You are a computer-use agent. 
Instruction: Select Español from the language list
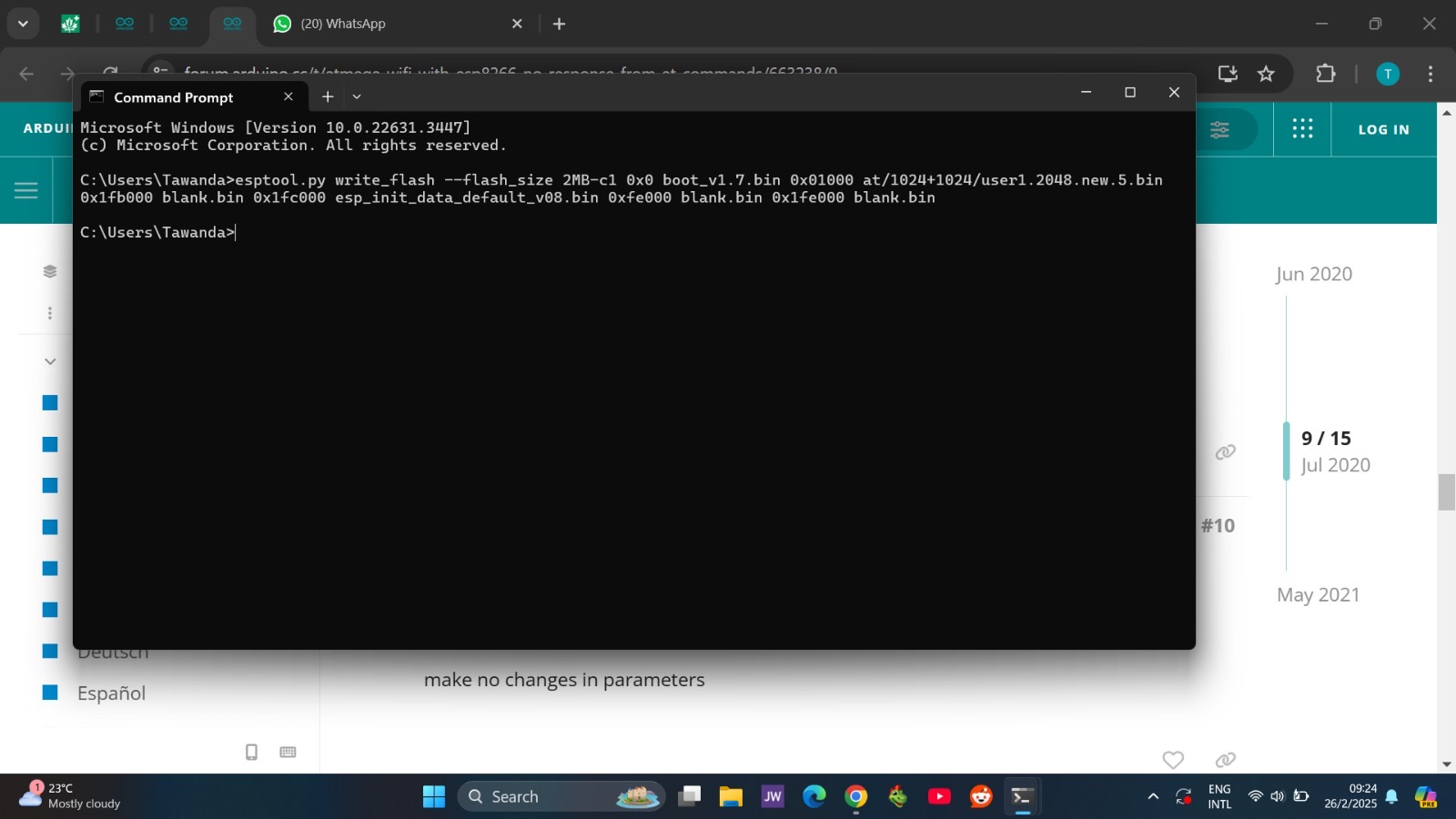[x=111, y=693]
